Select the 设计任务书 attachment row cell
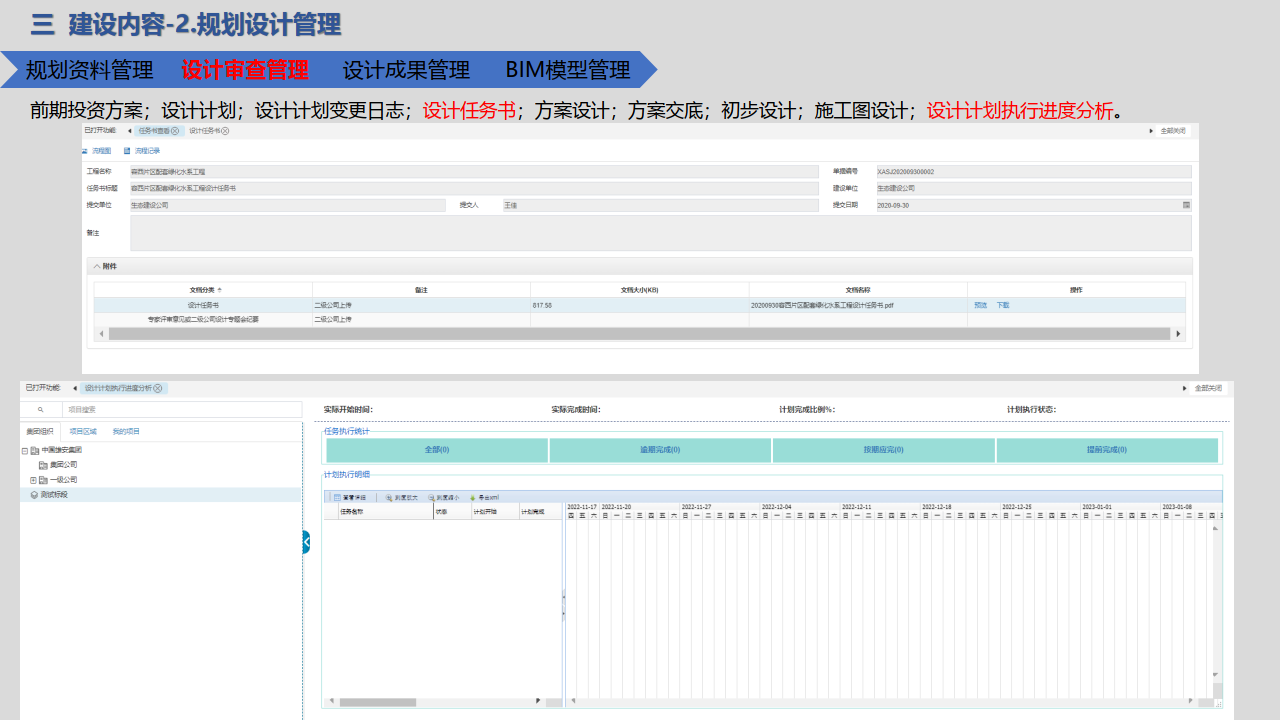This screenshot has height=720, width=1280. pos(203,305)
